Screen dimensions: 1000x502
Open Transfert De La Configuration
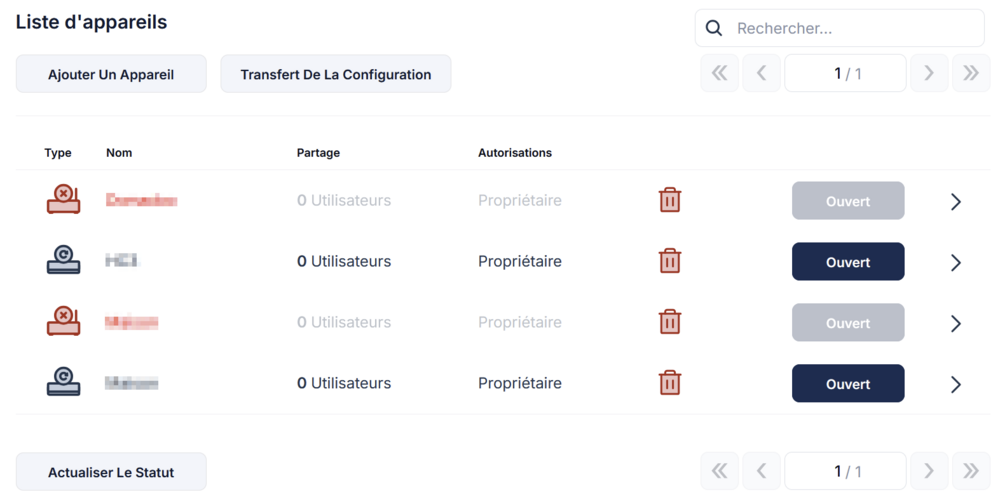[336, 74]
